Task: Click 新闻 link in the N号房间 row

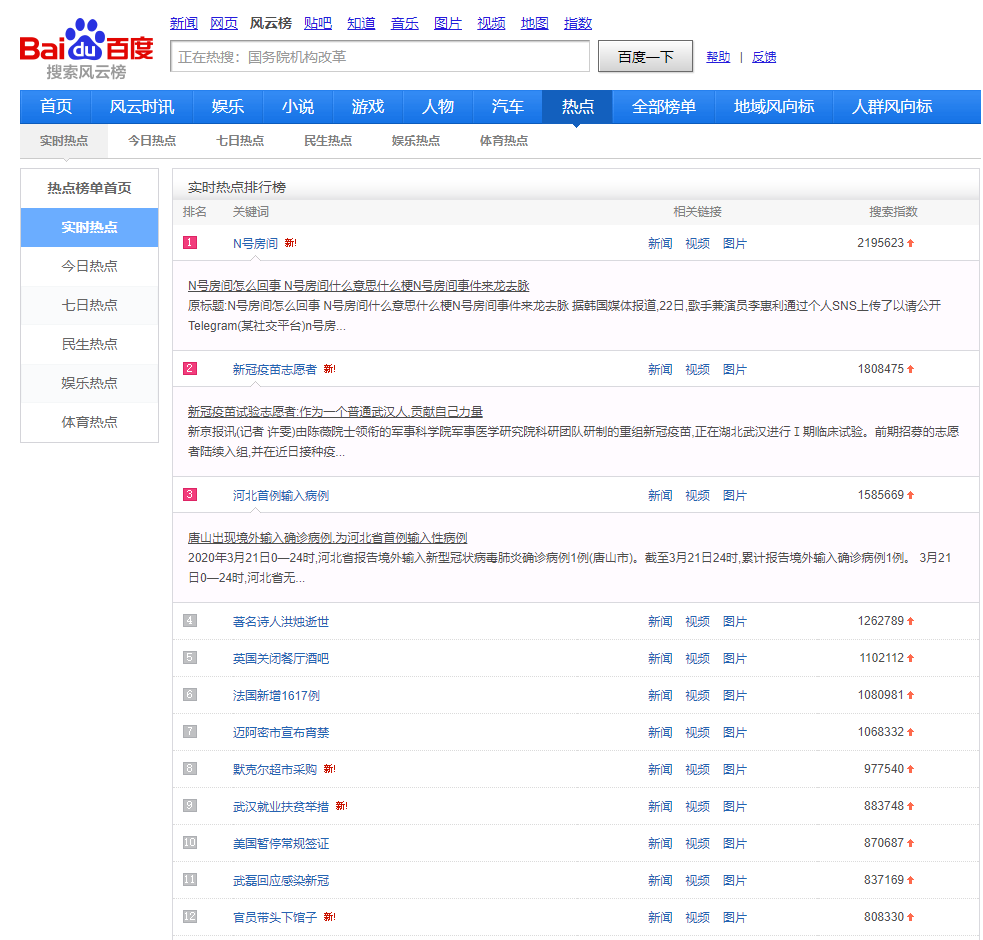Action: tap(660, 243)
